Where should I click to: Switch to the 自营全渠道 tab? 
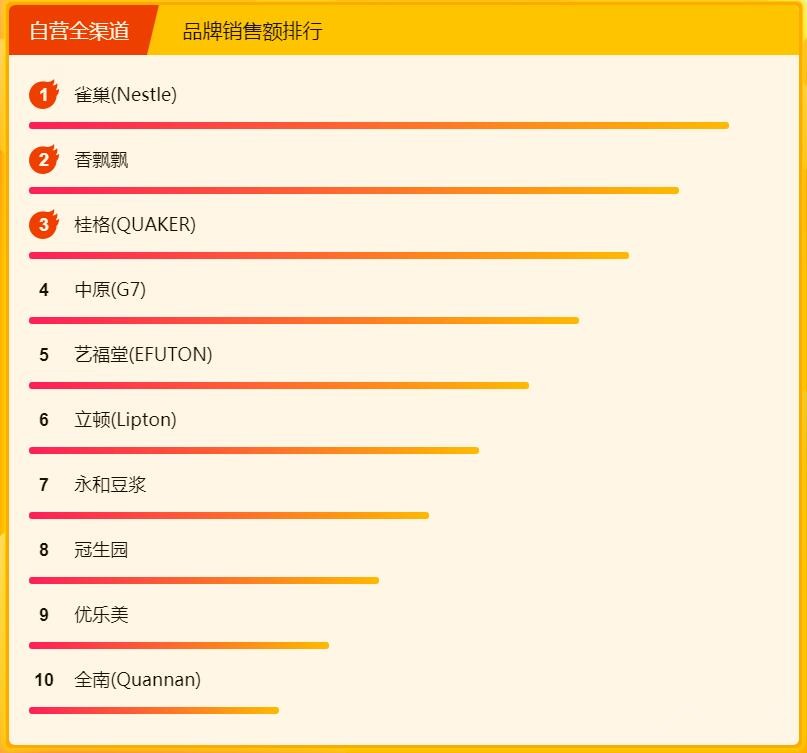[80, 31]
